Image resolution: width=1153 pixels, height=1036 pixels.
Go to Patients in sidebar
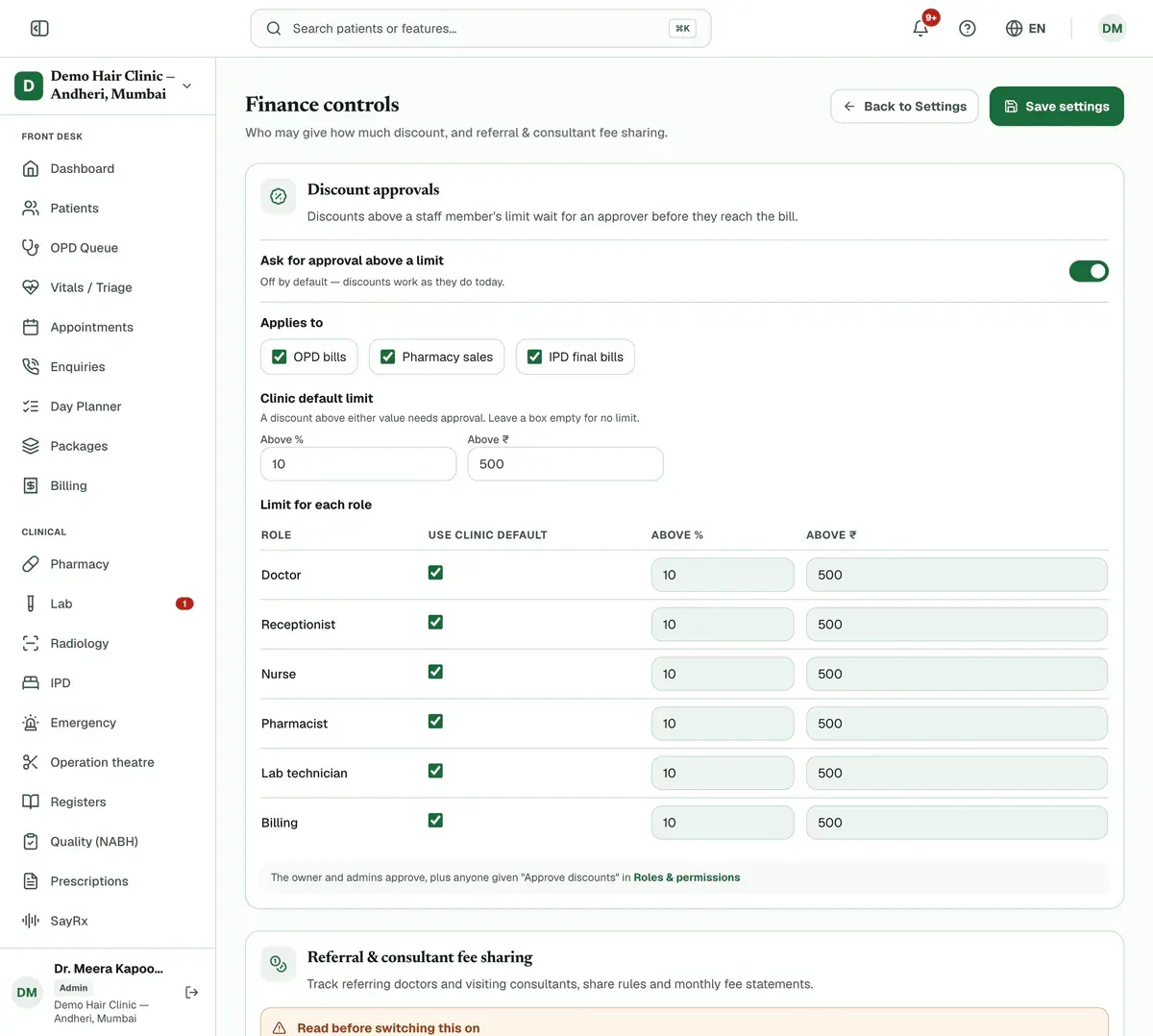click(x=108, y=209)
